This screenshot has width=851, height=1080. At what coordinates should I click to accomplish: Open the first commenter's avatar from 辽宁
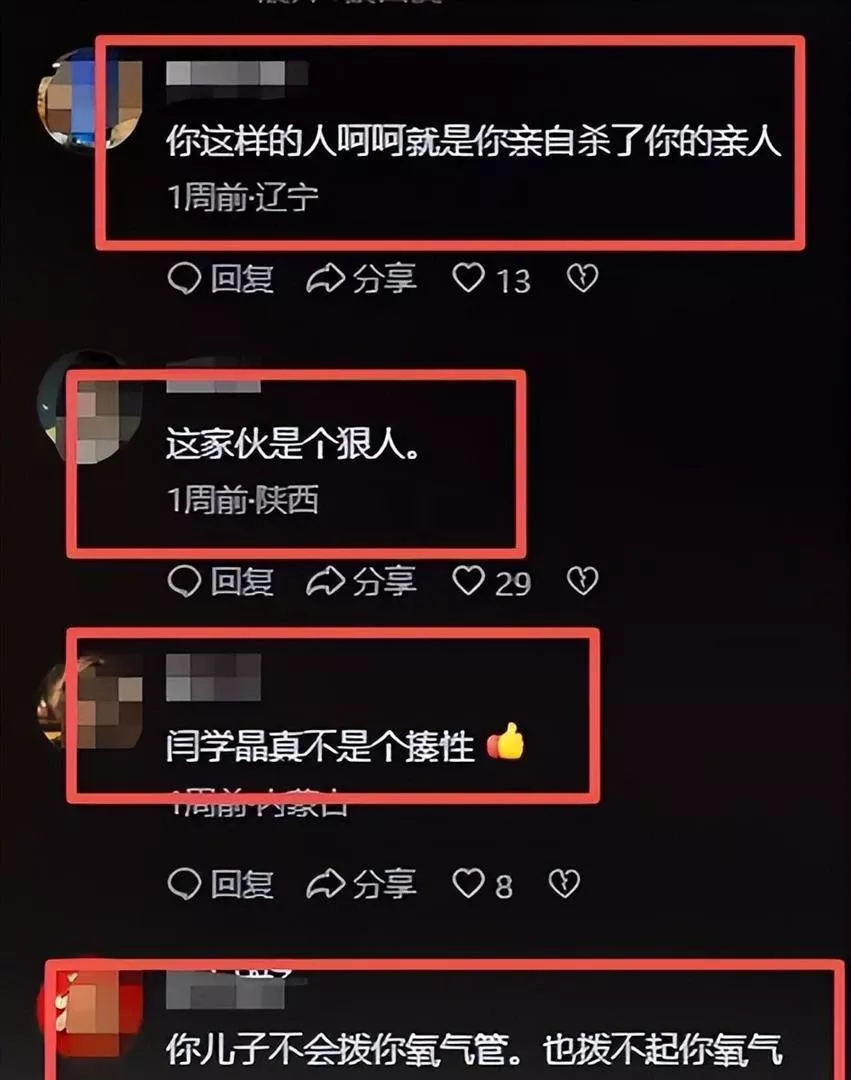90,98
